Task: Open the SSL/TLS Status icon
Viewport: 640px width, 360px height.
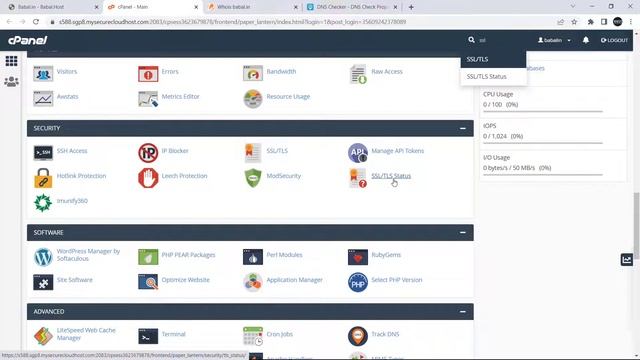Action: pyautogui.click(x=358, y=178)
